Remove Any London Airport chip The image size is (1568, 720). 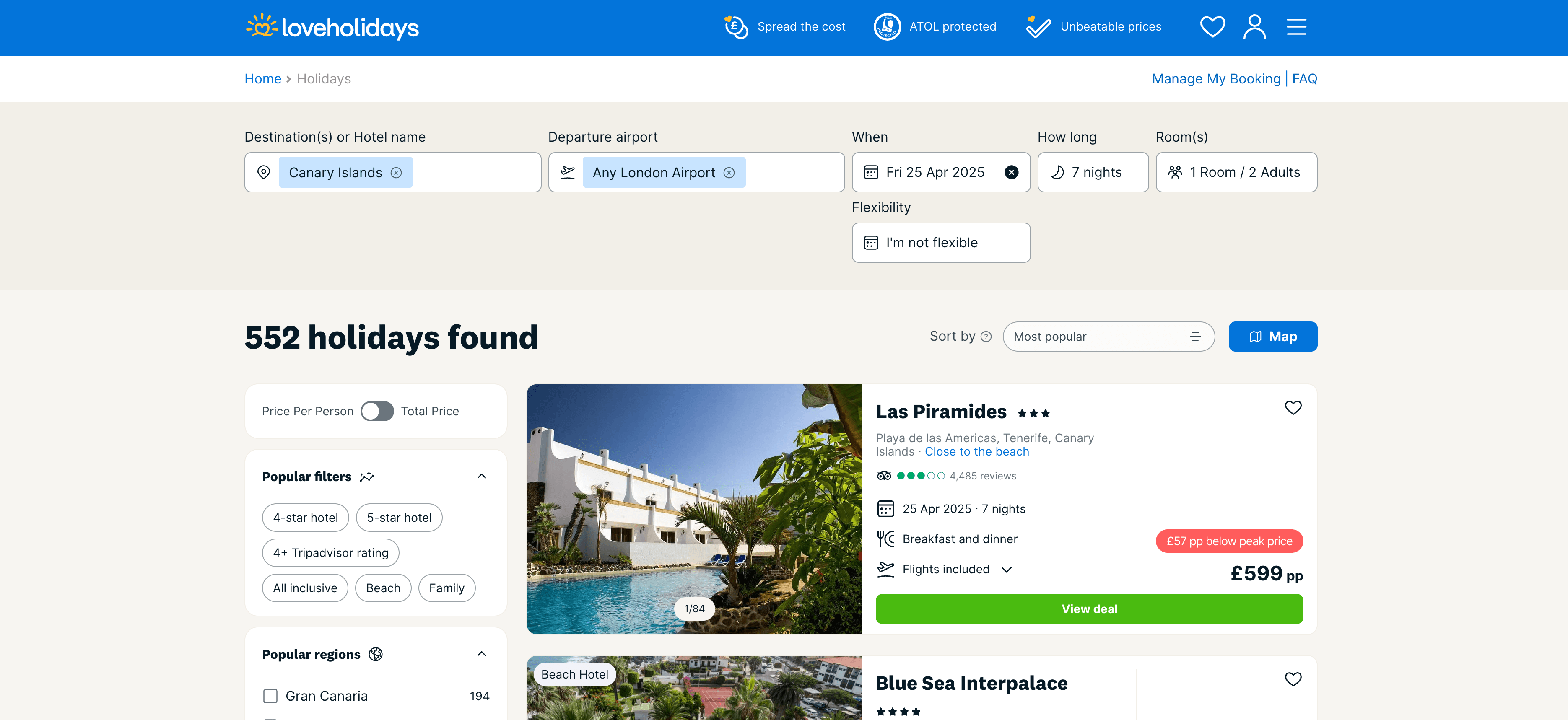729,173
